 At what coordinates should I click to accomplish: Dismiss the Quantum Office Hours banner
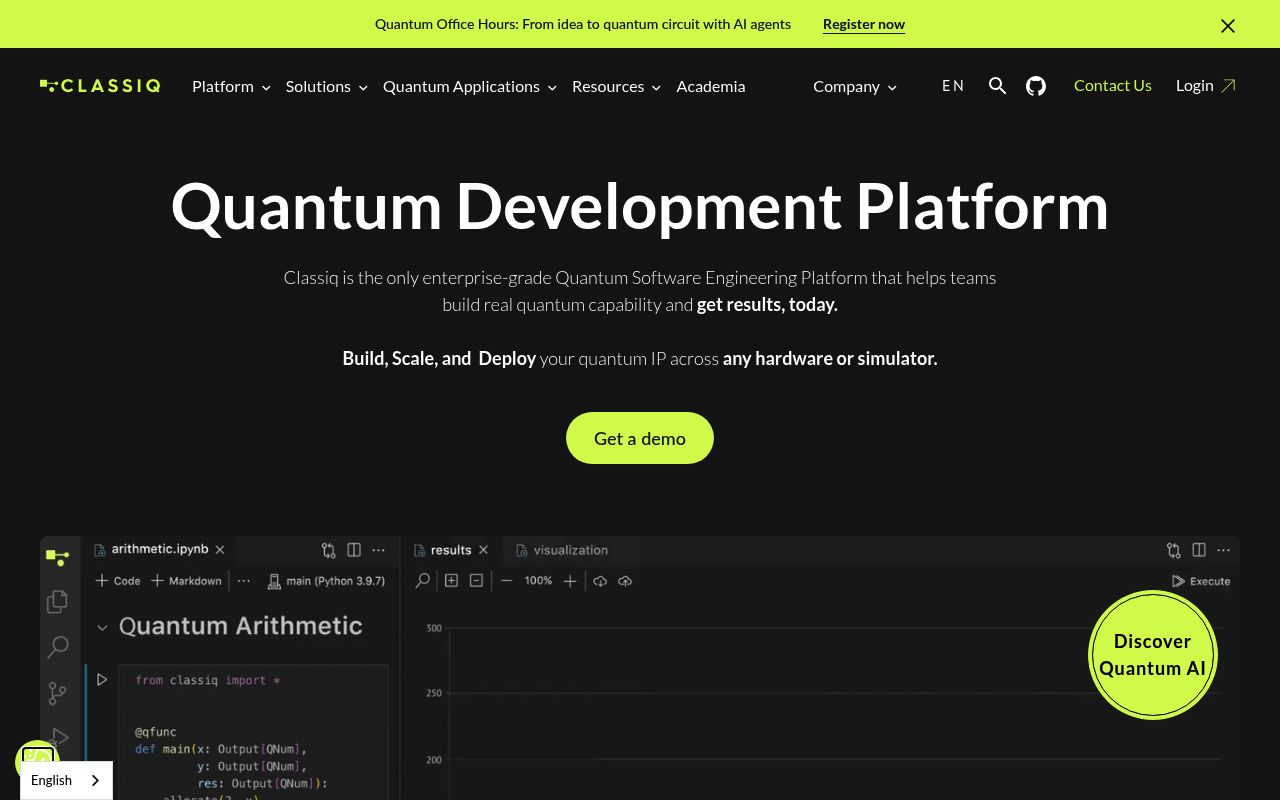[x=1228, y=25]
